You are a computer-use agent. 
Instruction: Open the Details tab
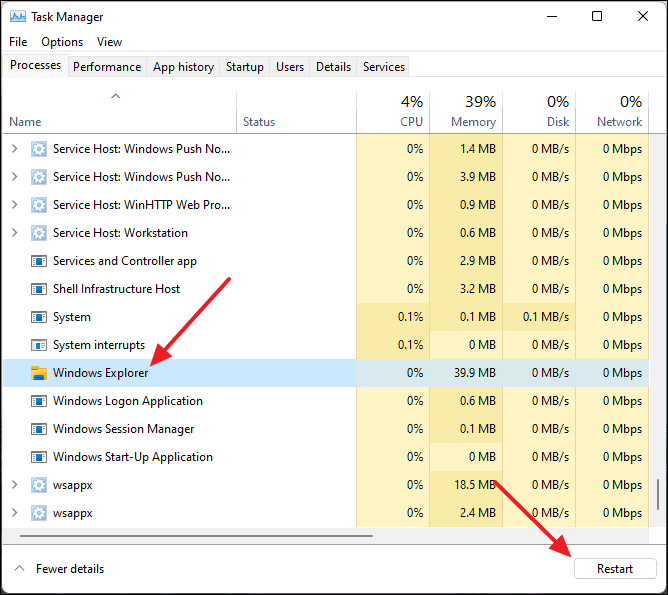[x=333, y=67]
